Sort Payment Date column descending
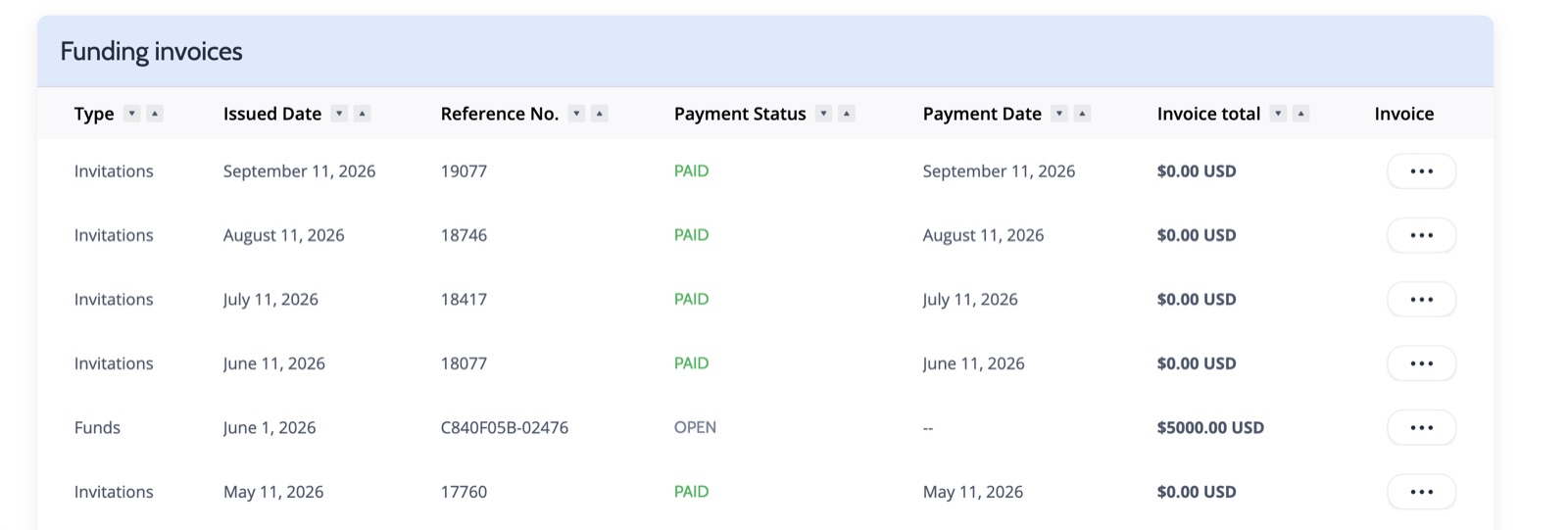The width and height of the screenshot is (1568, 530). (x=1059, y=114)
